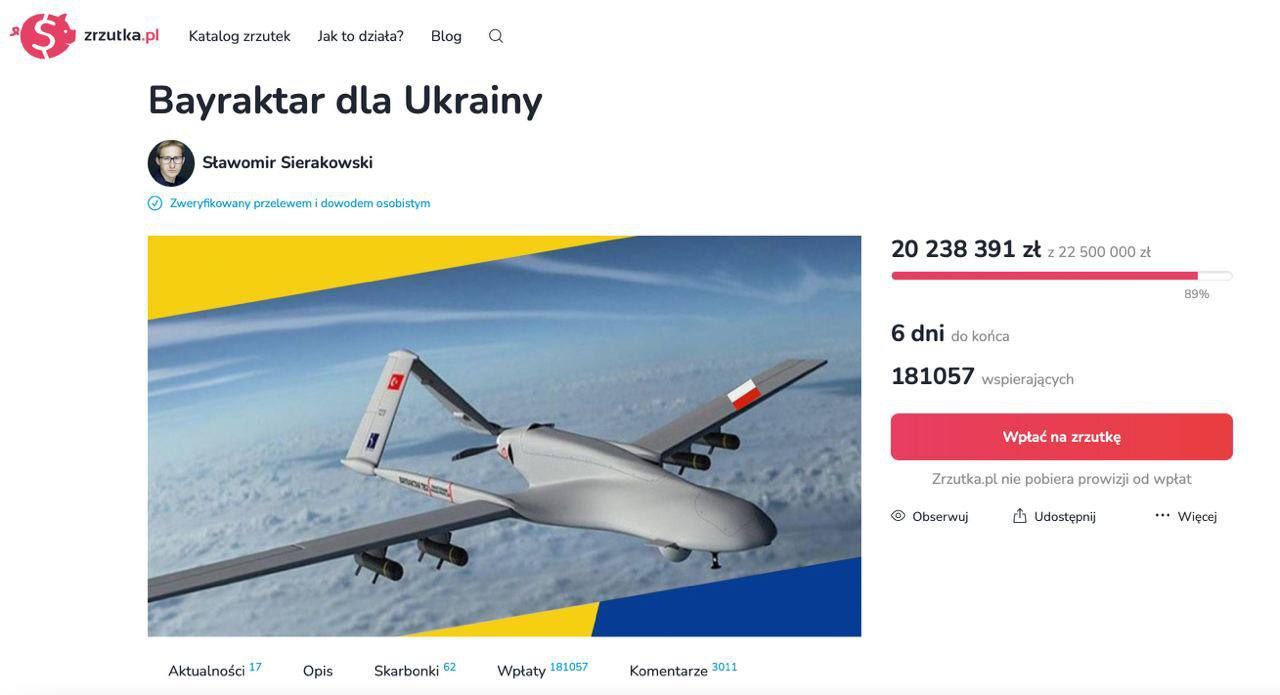Screen dimensions: 1280x695
Task: Open the Więcej three-dots menu
Action: point(1162,516)
